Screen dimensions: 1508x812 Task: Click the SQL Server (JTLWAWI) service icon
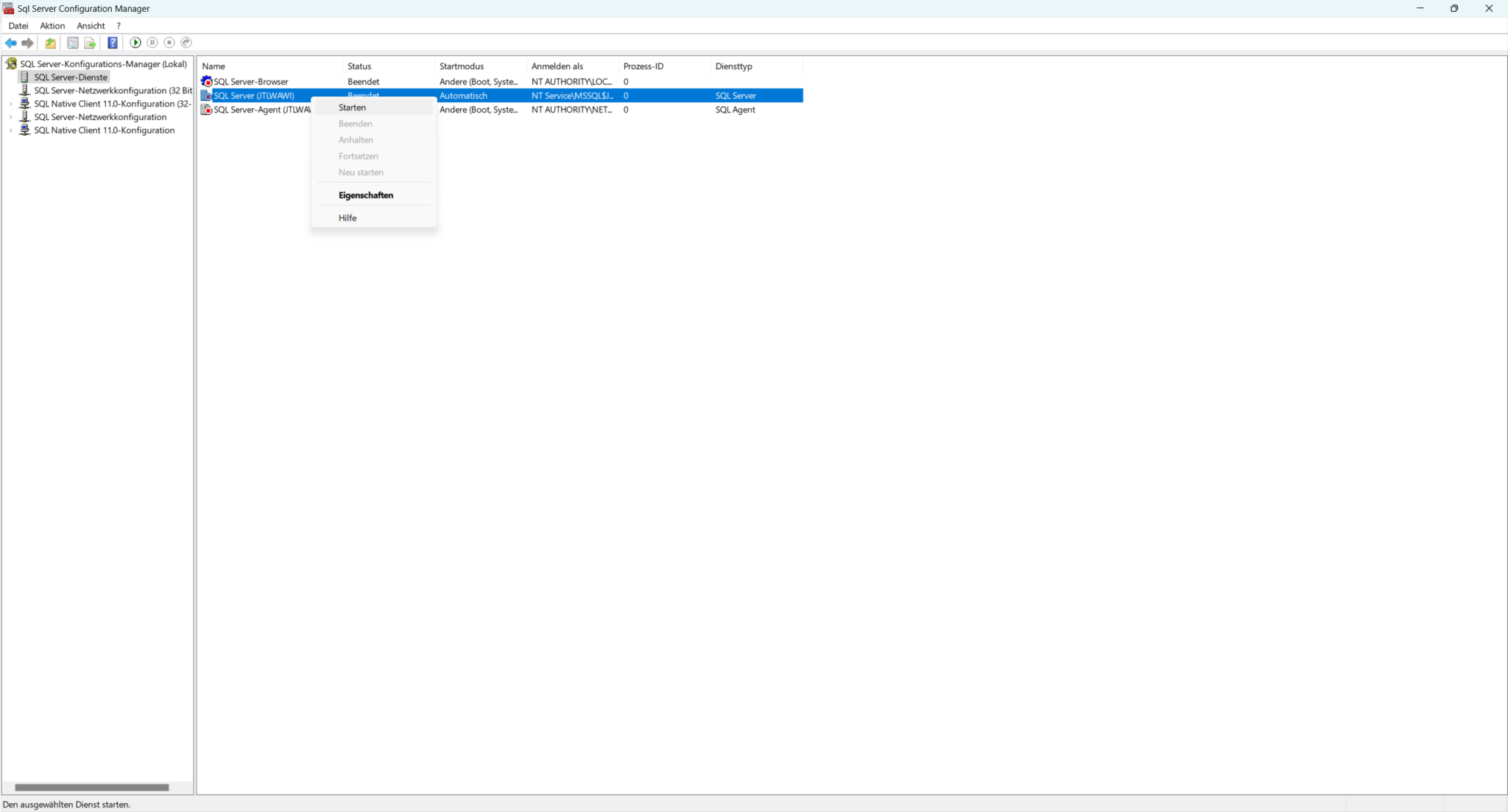pos(206,96)
